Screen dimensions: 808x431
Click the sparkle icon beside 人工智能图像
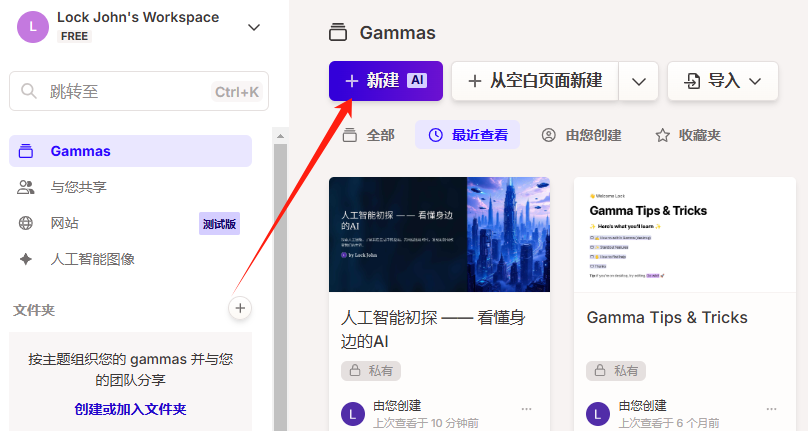click(26, 259)
